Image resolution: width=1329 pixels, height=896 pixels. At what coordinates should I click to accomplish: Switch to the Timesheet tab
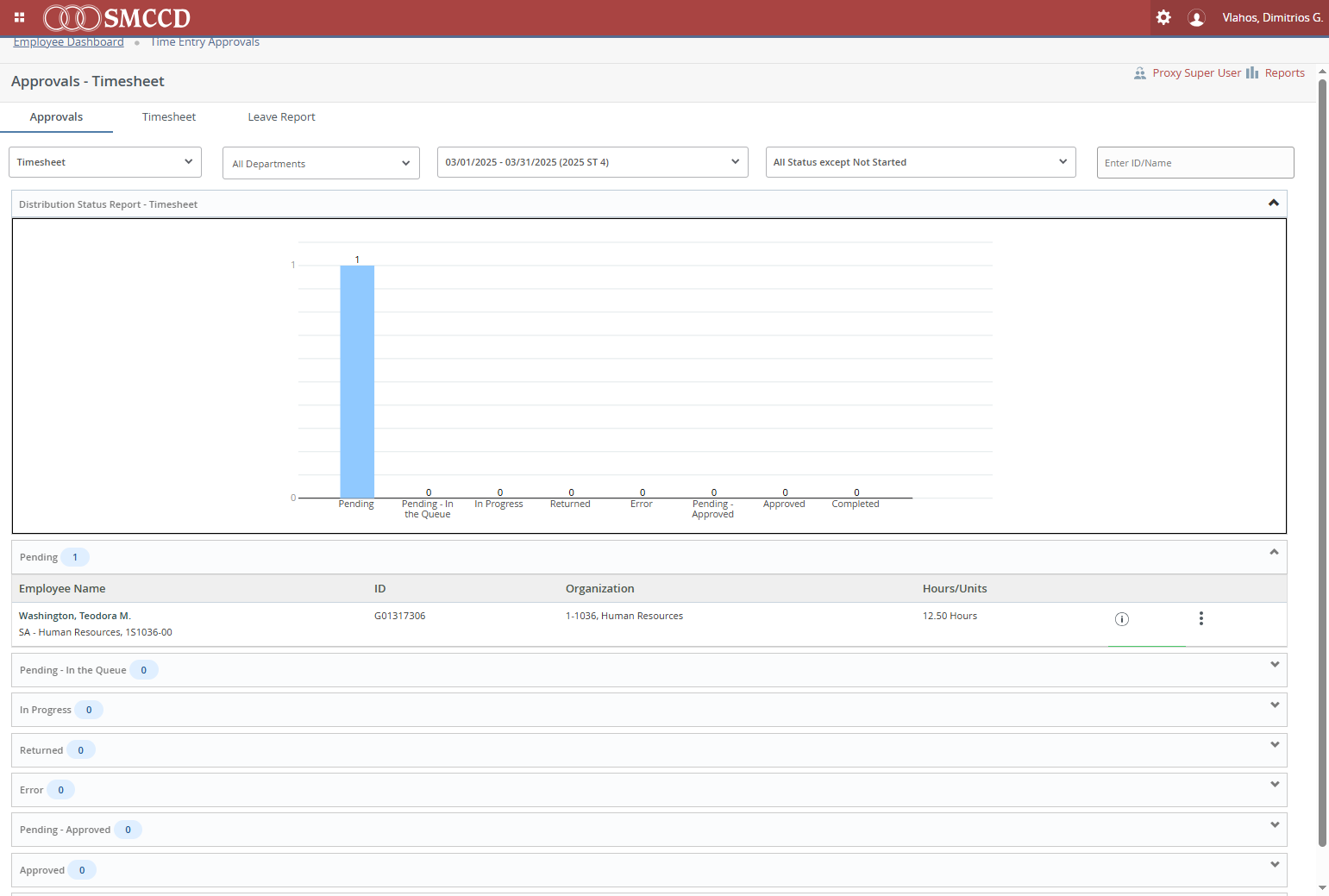tap(169, 117)
